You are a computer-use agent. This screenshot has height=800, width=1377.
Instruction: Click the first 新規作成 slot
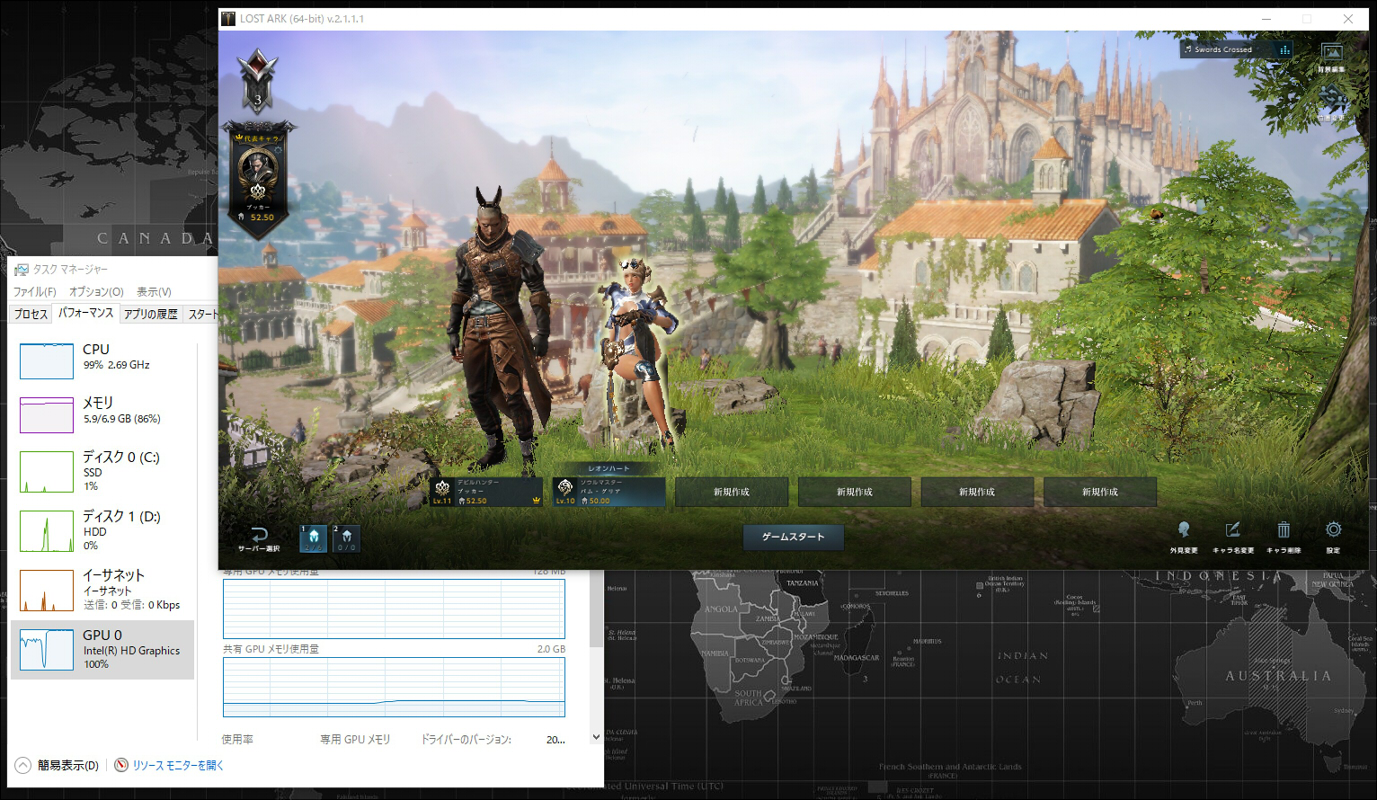point(731,492)
